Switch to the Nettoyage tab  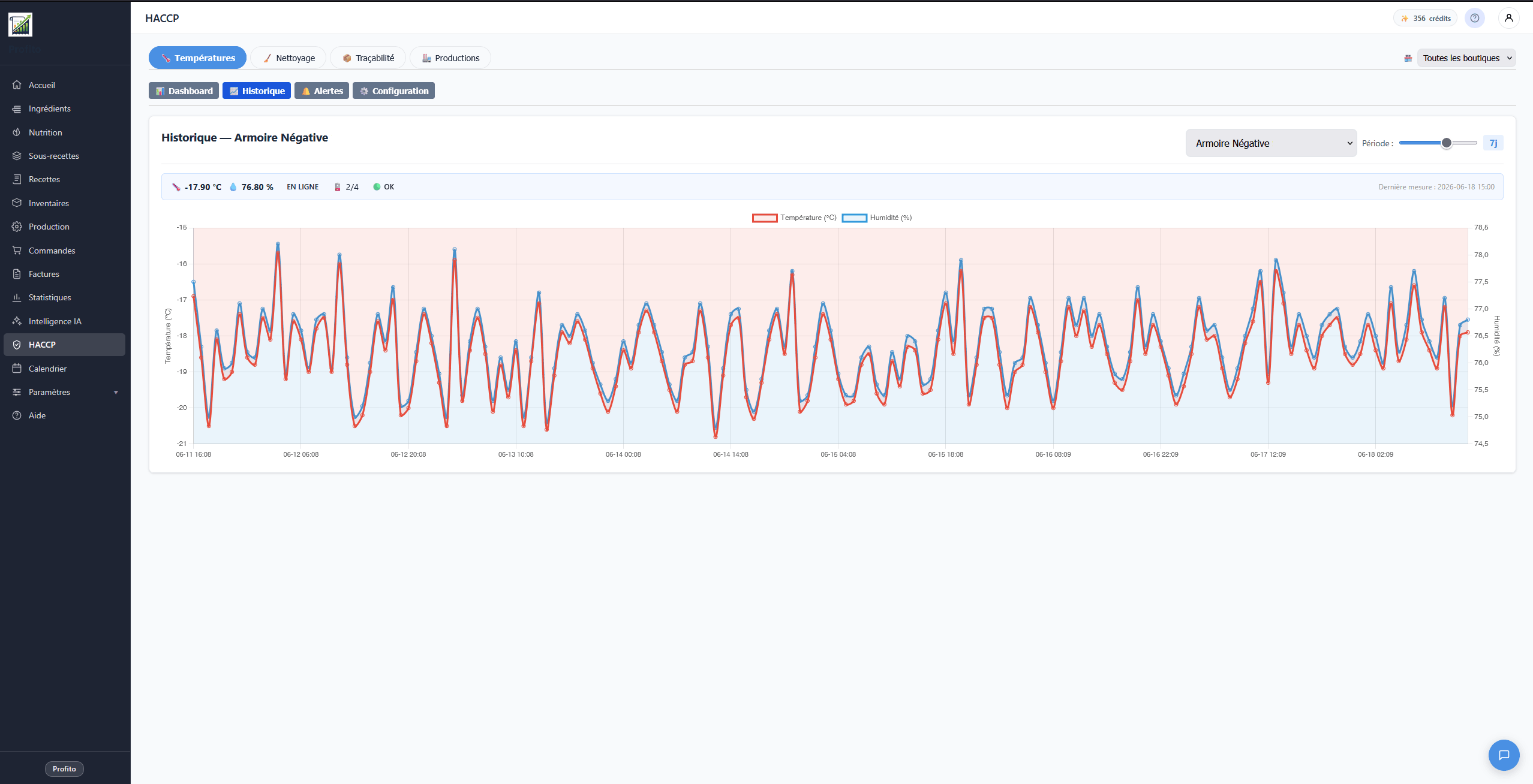[288, 58]
